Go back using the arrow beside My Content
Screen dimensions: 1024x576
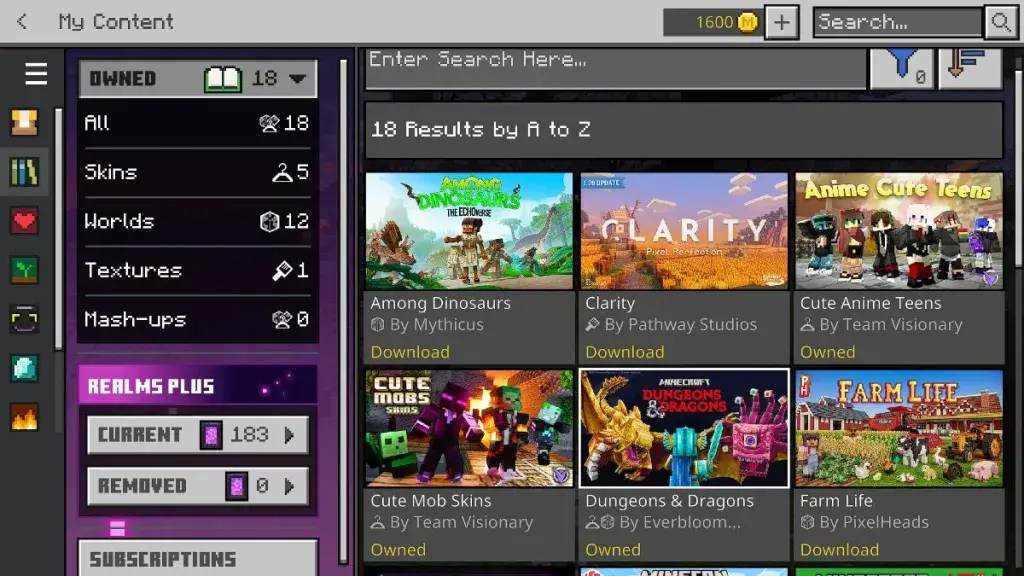22,22
